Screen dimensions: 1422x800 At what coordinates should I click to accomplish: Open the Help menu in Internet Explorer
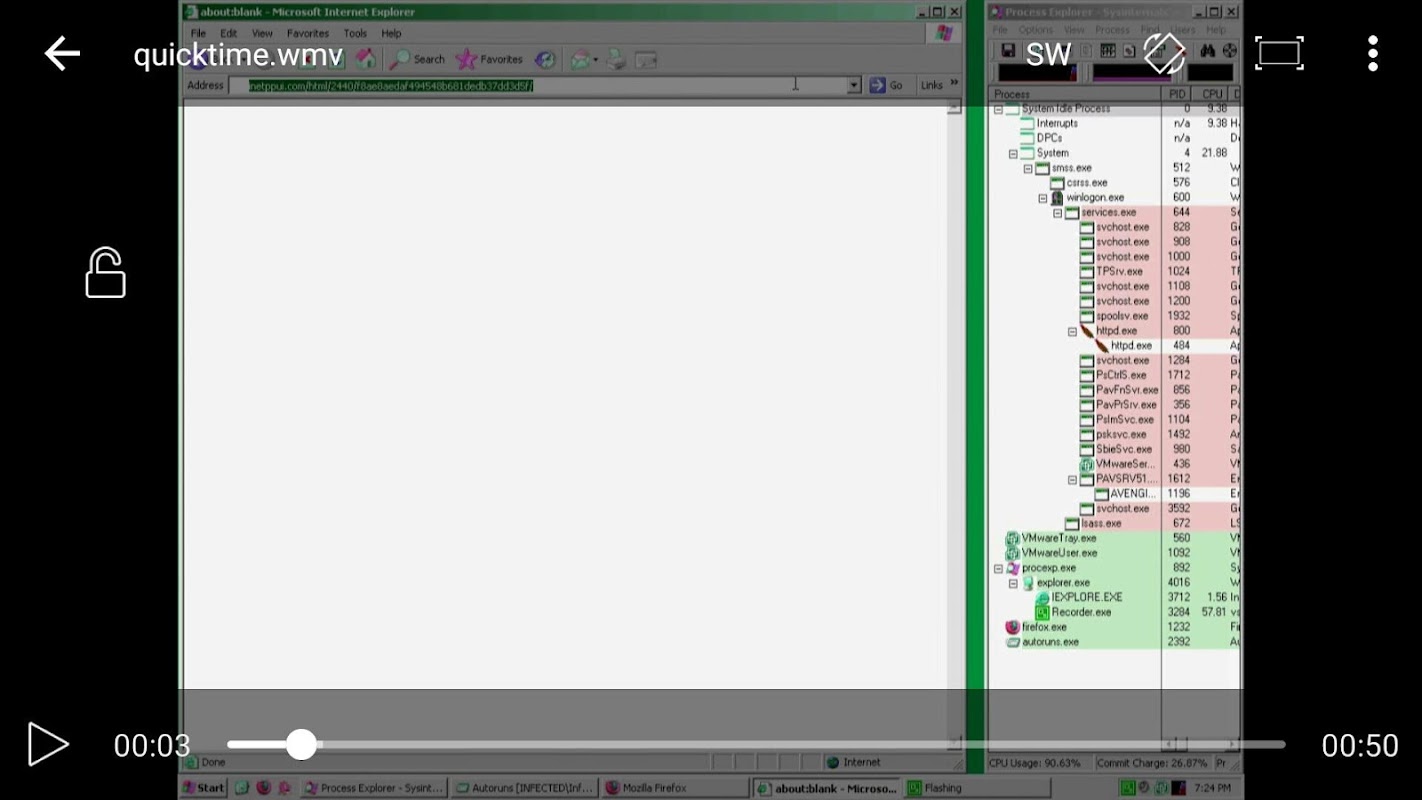coord(391,33)
